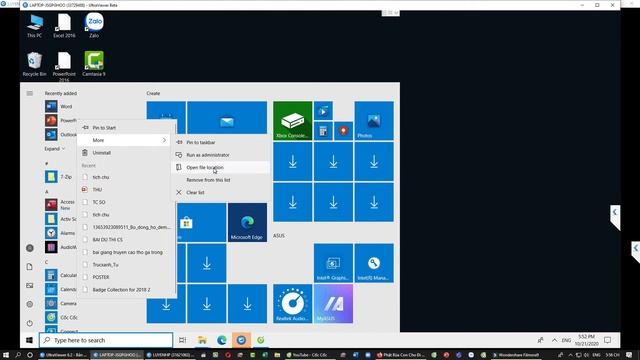Choose Open file location
The height and width of the screenshot is (360, 640).
click(220, 167)
